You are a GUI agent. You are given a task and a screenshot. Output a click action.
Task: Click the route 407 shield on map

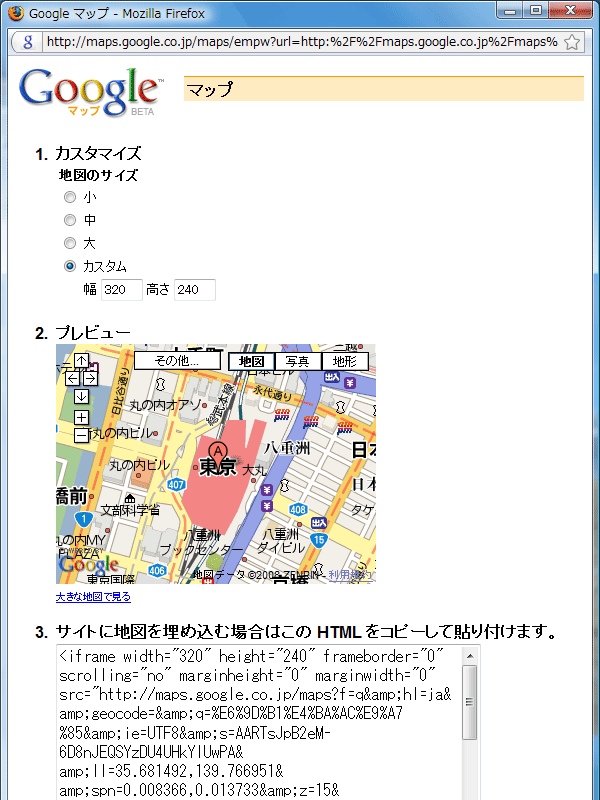[176, 485]
